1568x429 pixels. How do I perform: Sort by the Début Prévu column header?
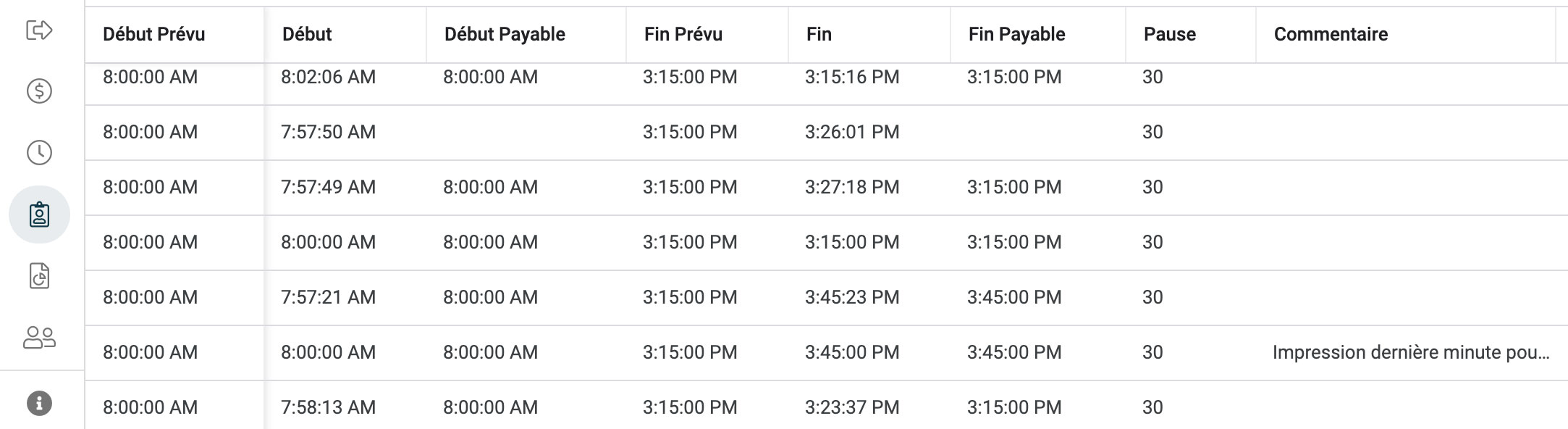tap(153, 34)
